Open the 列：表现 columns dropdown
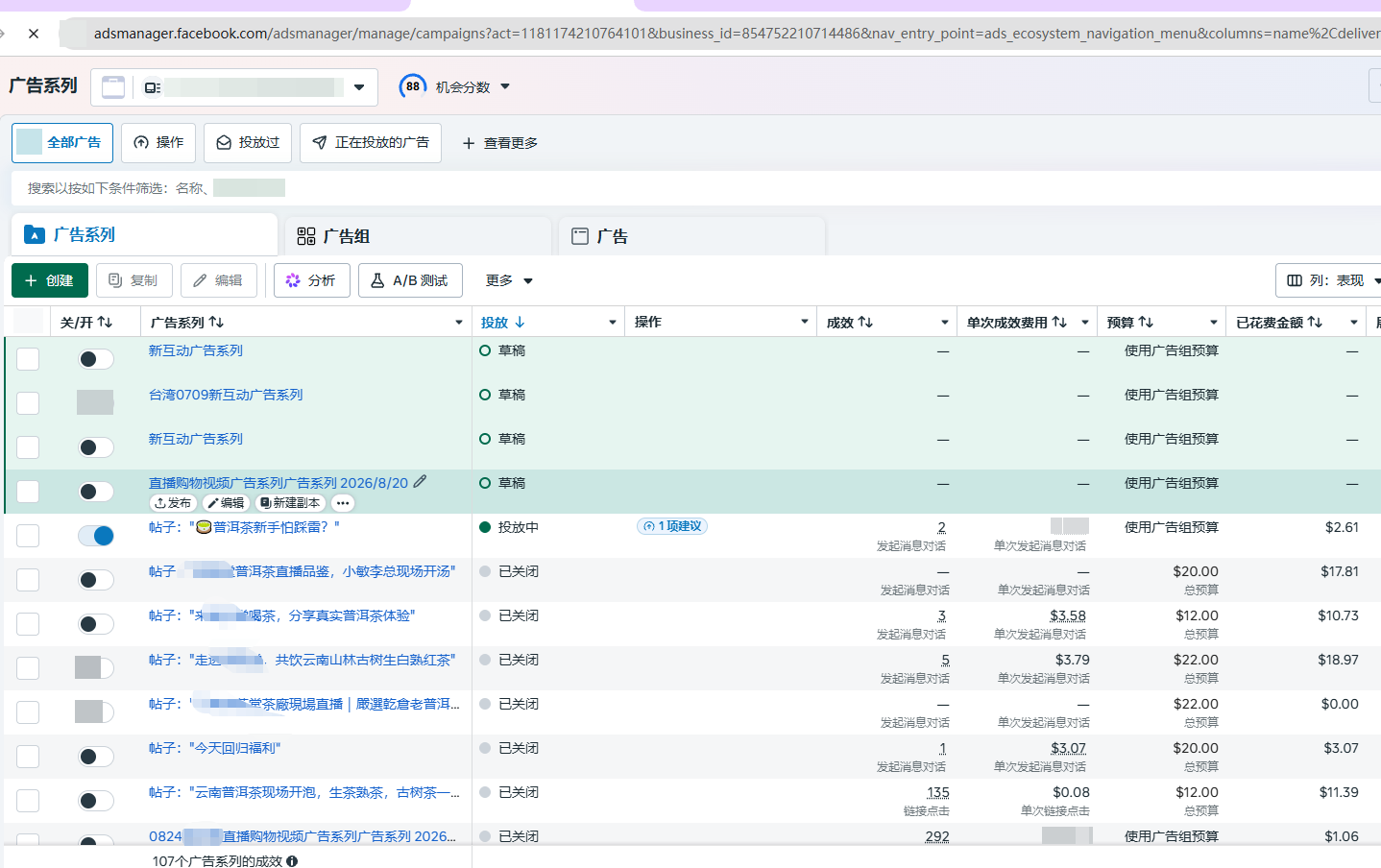This screenshot has width=1381, height=868. 1329,280
